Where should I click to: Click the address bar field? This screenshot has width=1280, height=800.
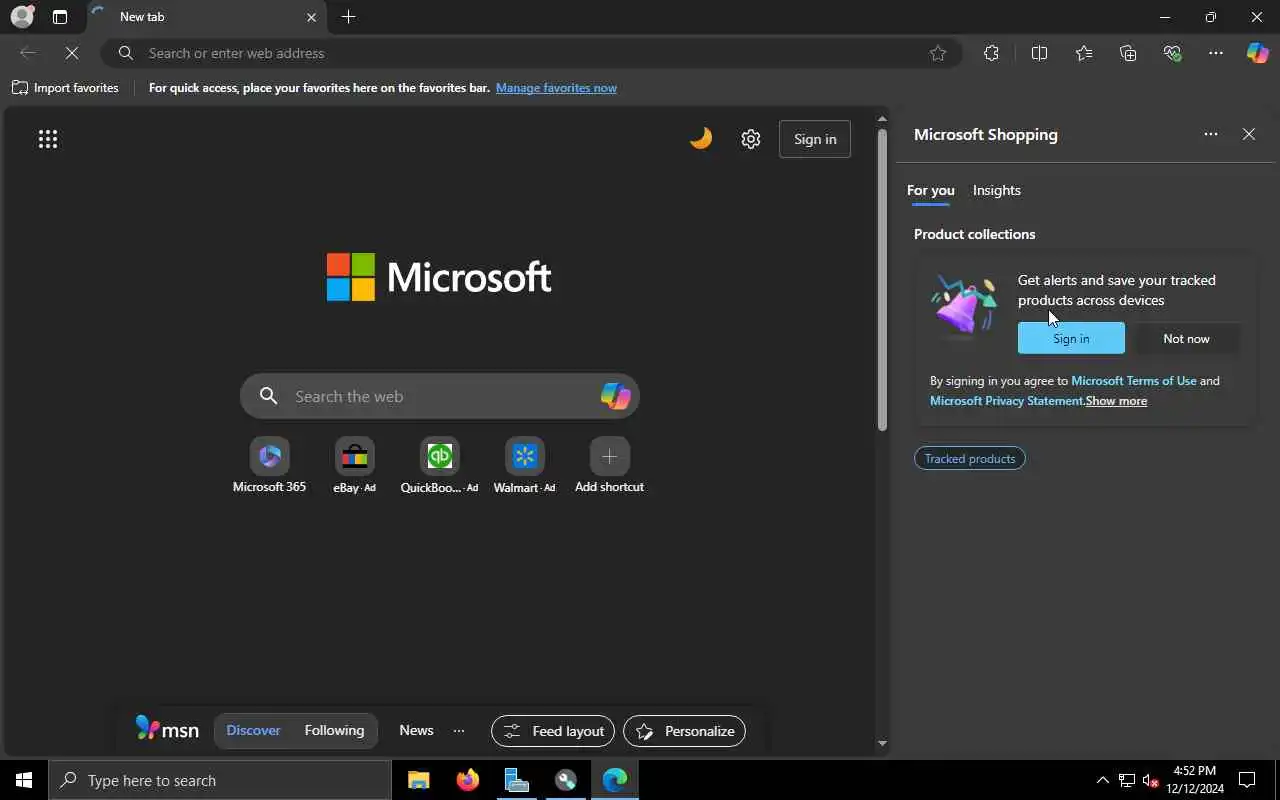click(x=530, y=53)
